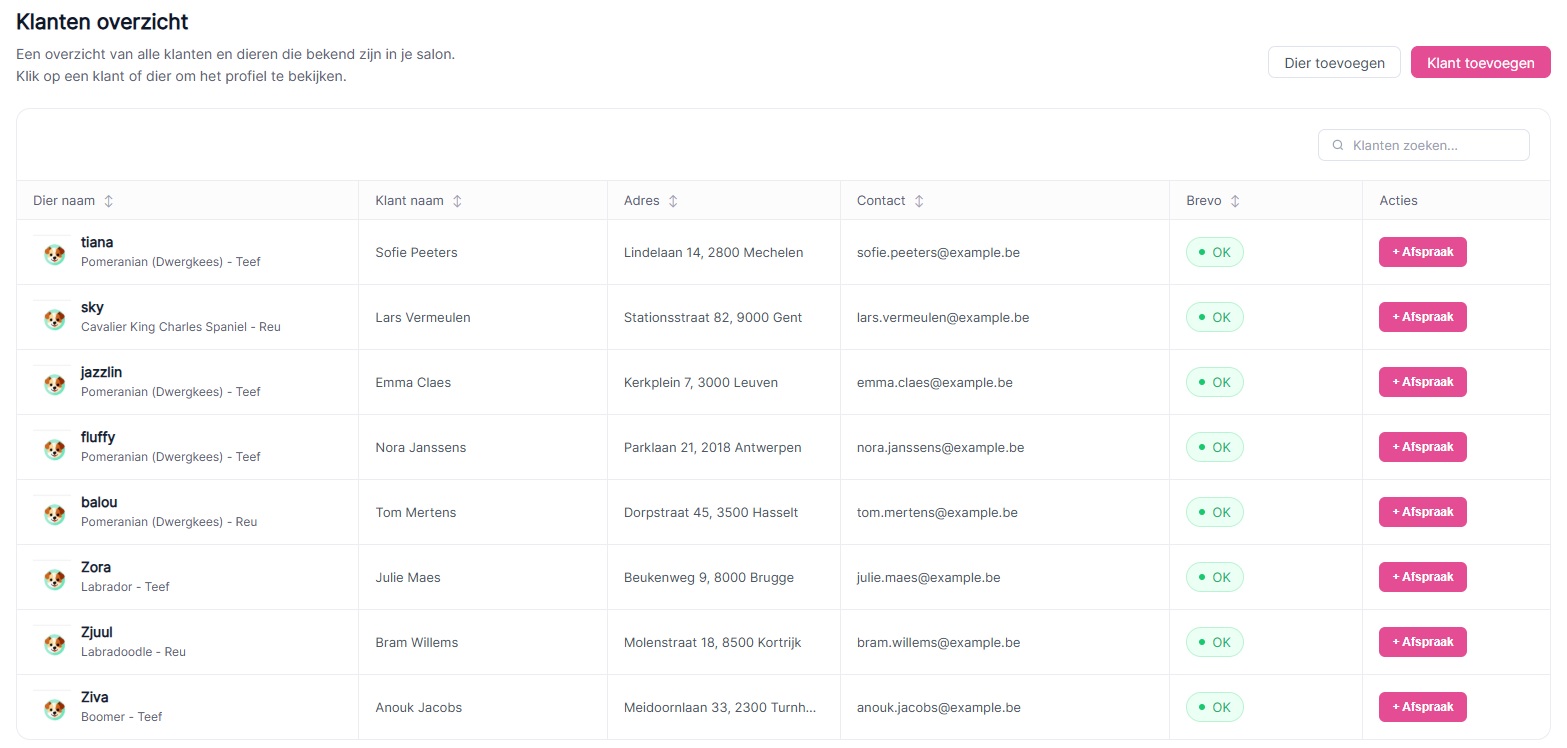Screen dimensions: 1567x748
Task: Click the dog avatar icon for jazzlin
Action: [54, 384]
